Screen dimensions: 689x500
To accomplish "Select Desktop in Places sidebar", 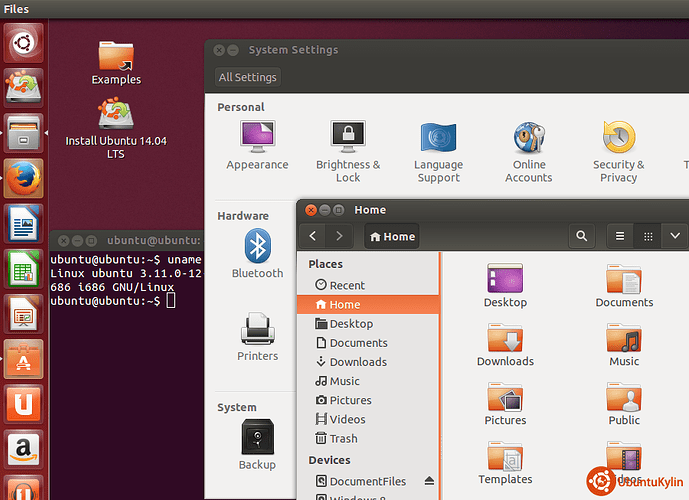I will coord(368,324).
